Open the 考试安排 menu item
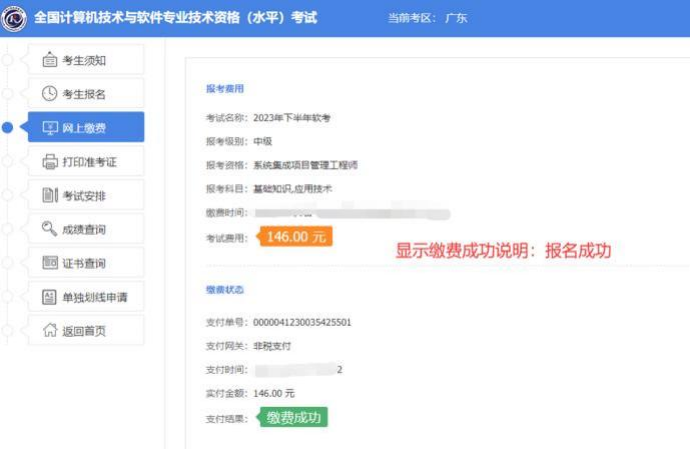 click(86, 195)
